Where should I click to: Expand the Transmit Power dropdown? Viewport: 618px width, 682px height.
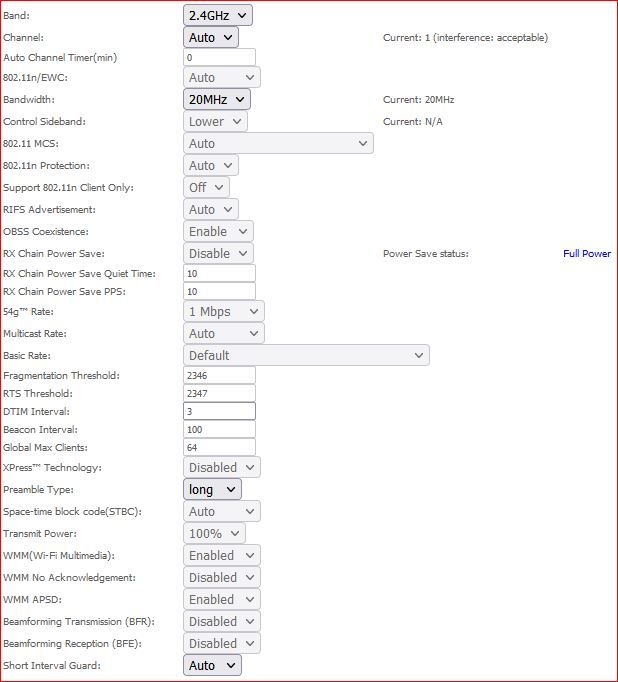[x=216, y=533]
